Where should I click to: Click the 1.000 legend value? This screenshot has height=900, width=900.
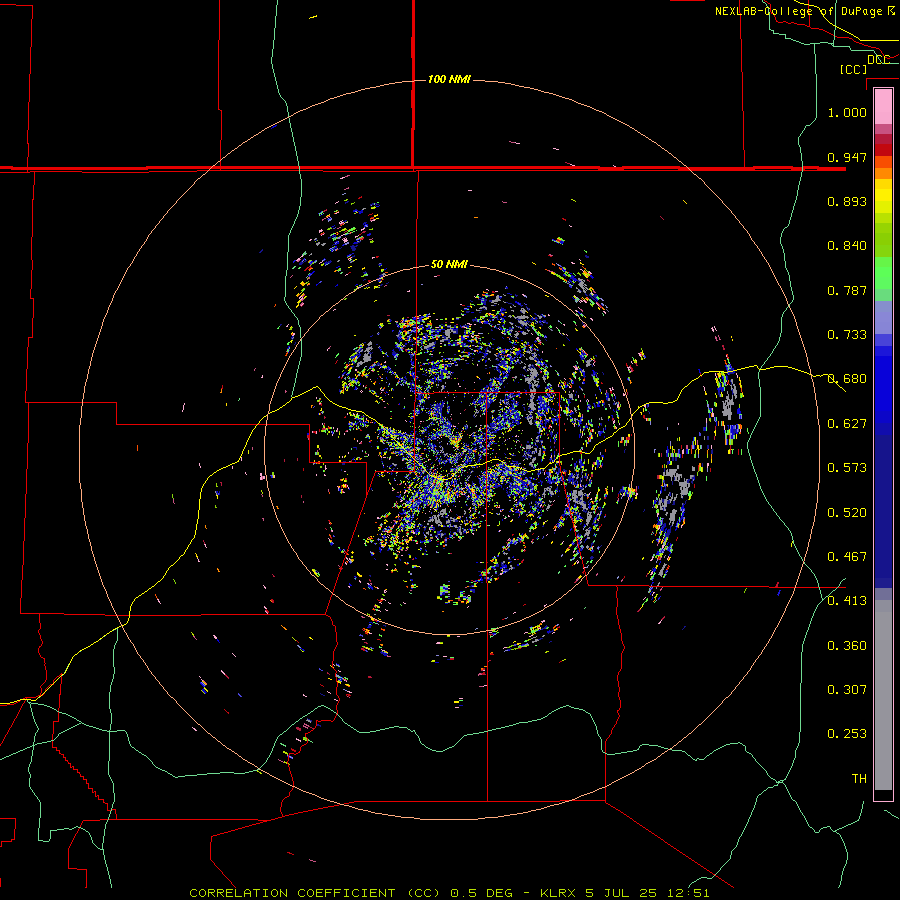pyautogui.click(x=847, y=112)
